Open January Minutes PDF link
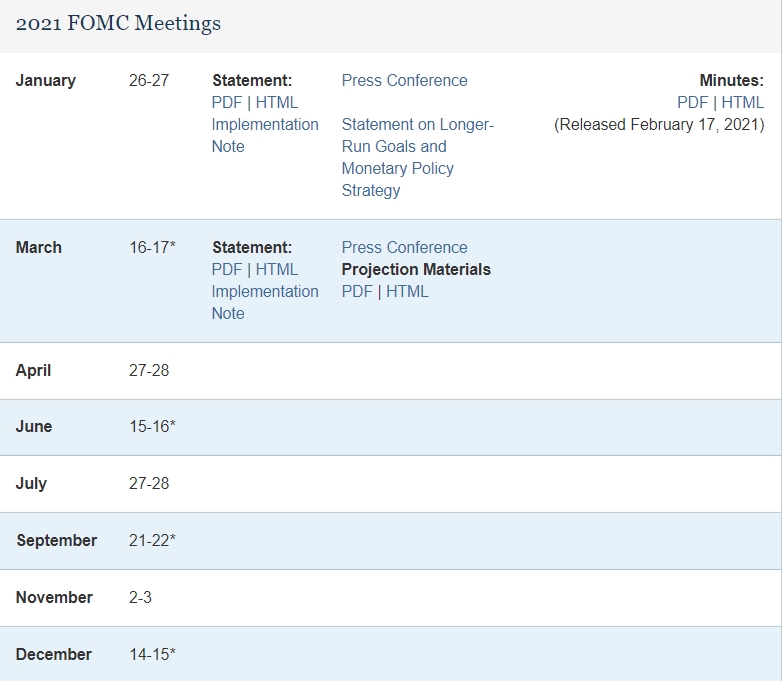The height and width of the screenshot is (681, 782). point(692,102)
